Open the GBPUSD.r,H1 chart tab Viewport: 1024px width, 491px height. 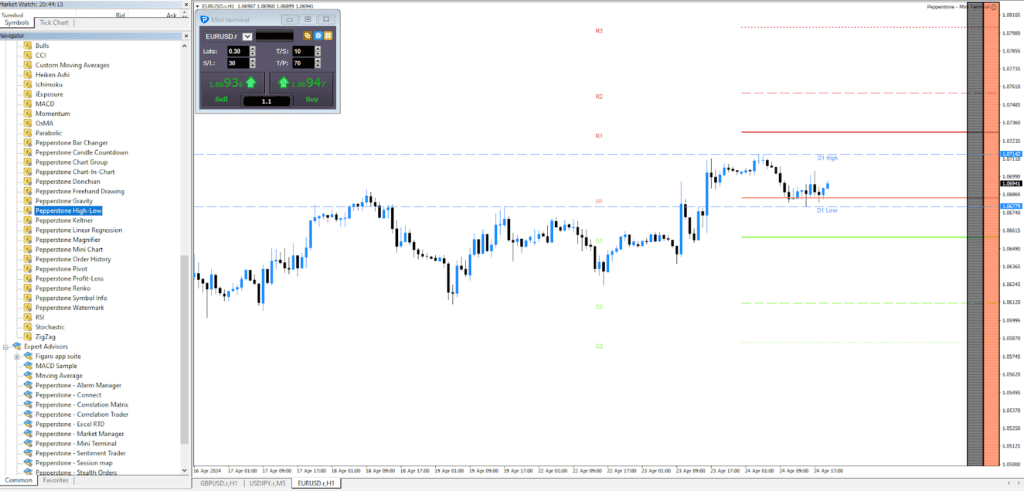pyautogui.click(x=219, y=484)
